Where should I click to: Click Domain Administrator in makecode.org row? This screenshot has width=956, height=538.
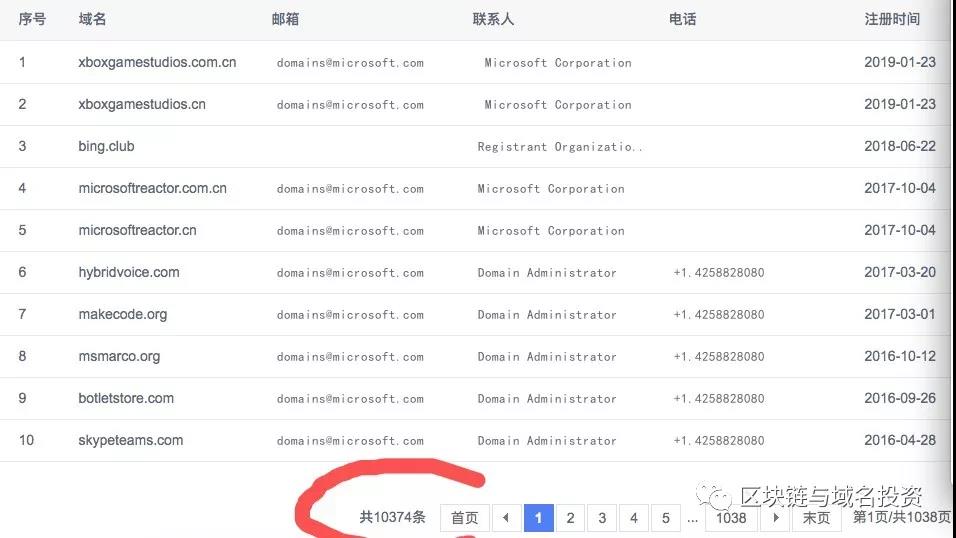click(x=547, y=315)
